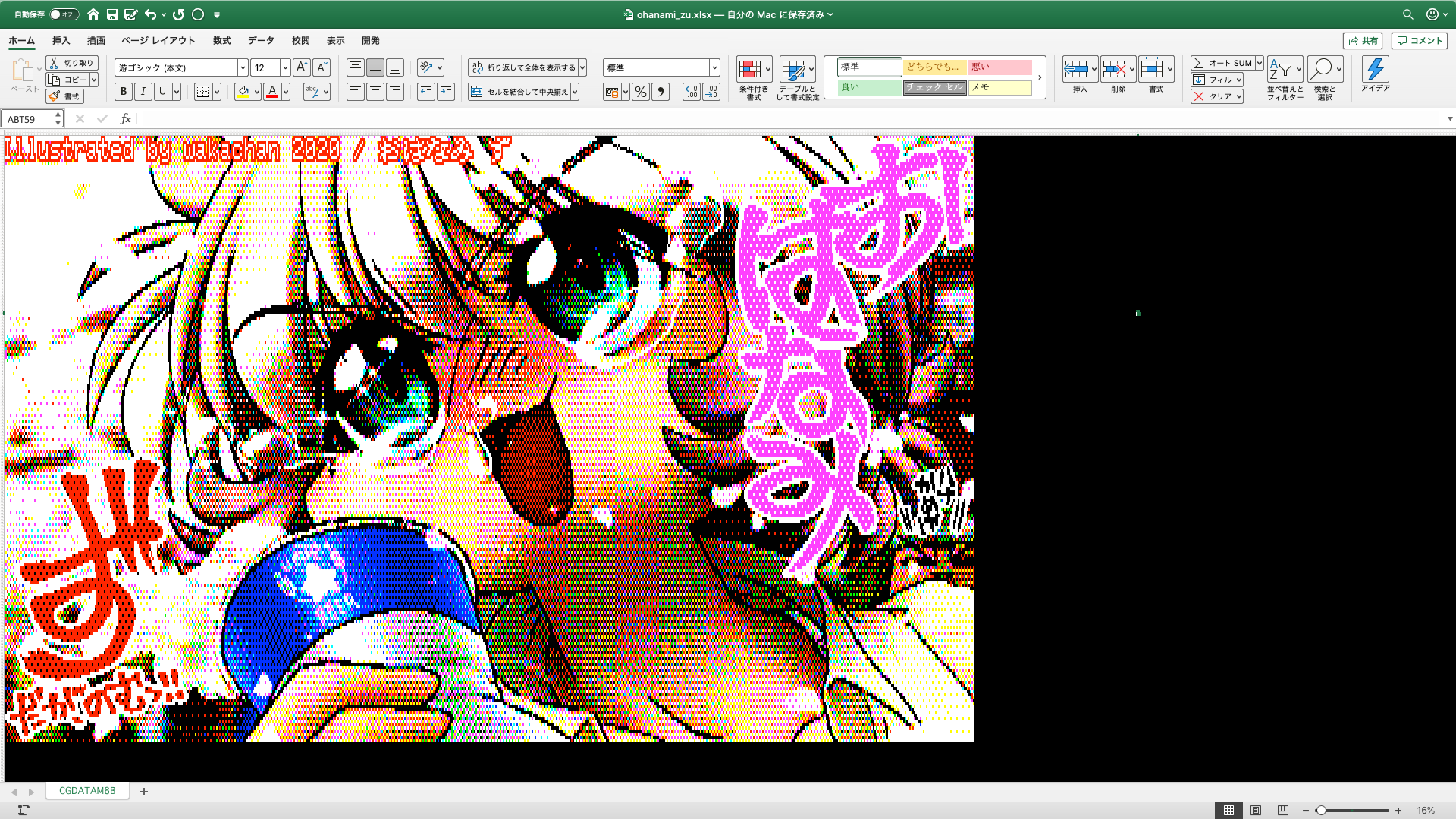This screenshot has width=1456, height=819.
Task: Expand the font size dropdown showing 12
Action: 284,67
